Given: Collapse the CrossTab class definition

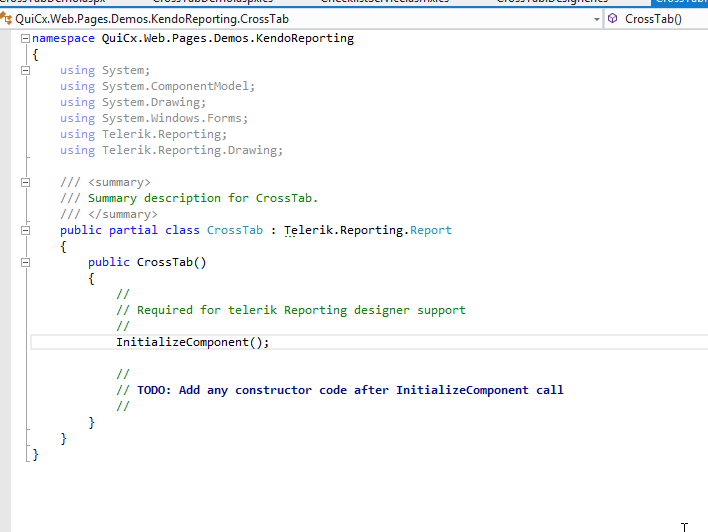Looking at the screenshot, I should tap(26, 230).
